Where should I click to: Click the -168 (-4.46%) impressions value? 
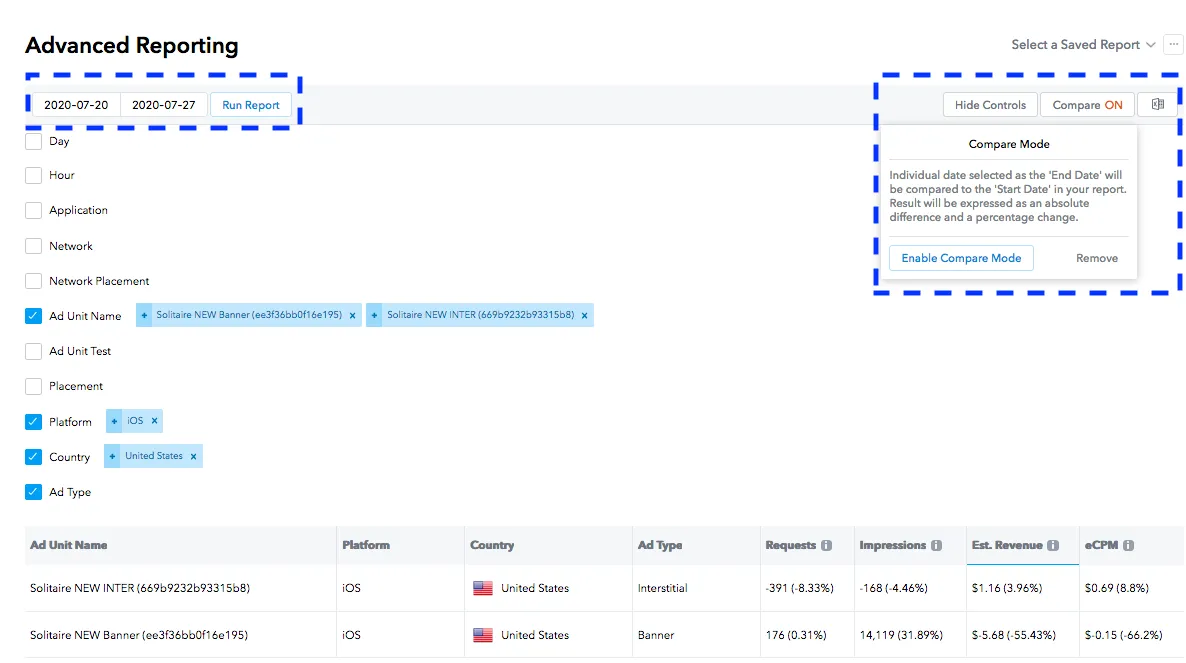click(893, 588)
